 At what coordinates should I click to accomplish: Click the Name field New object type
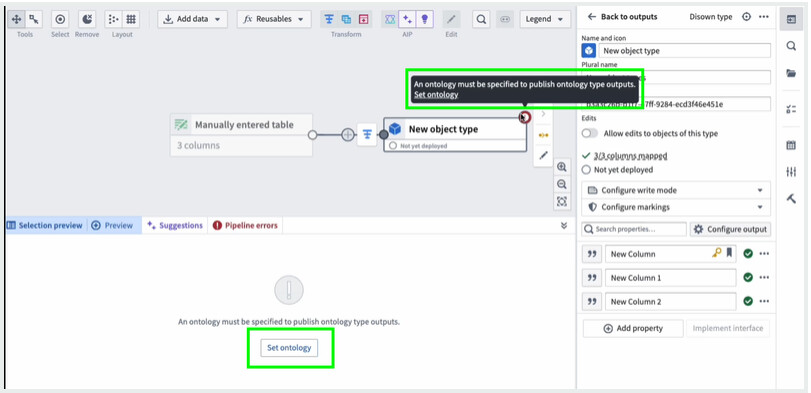pos(684,51)
